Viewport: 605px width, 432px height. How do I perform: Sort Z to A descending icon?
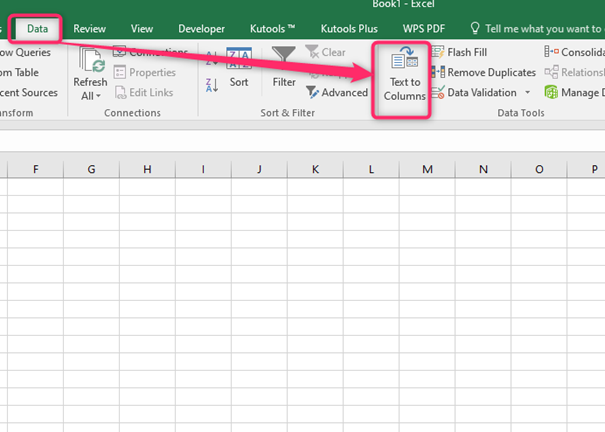click(212, 85)
